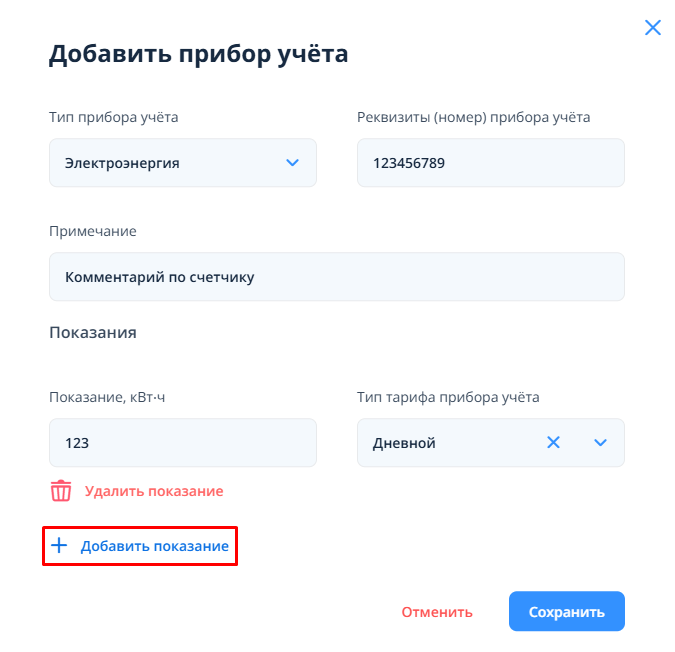Click into the Примечание comment field

click(x=336, y=276)
